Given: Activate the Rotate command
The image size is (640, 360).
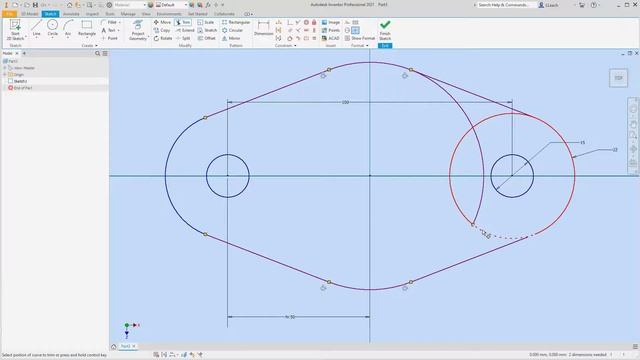Looking at the screenshot, I should point(163,38).
